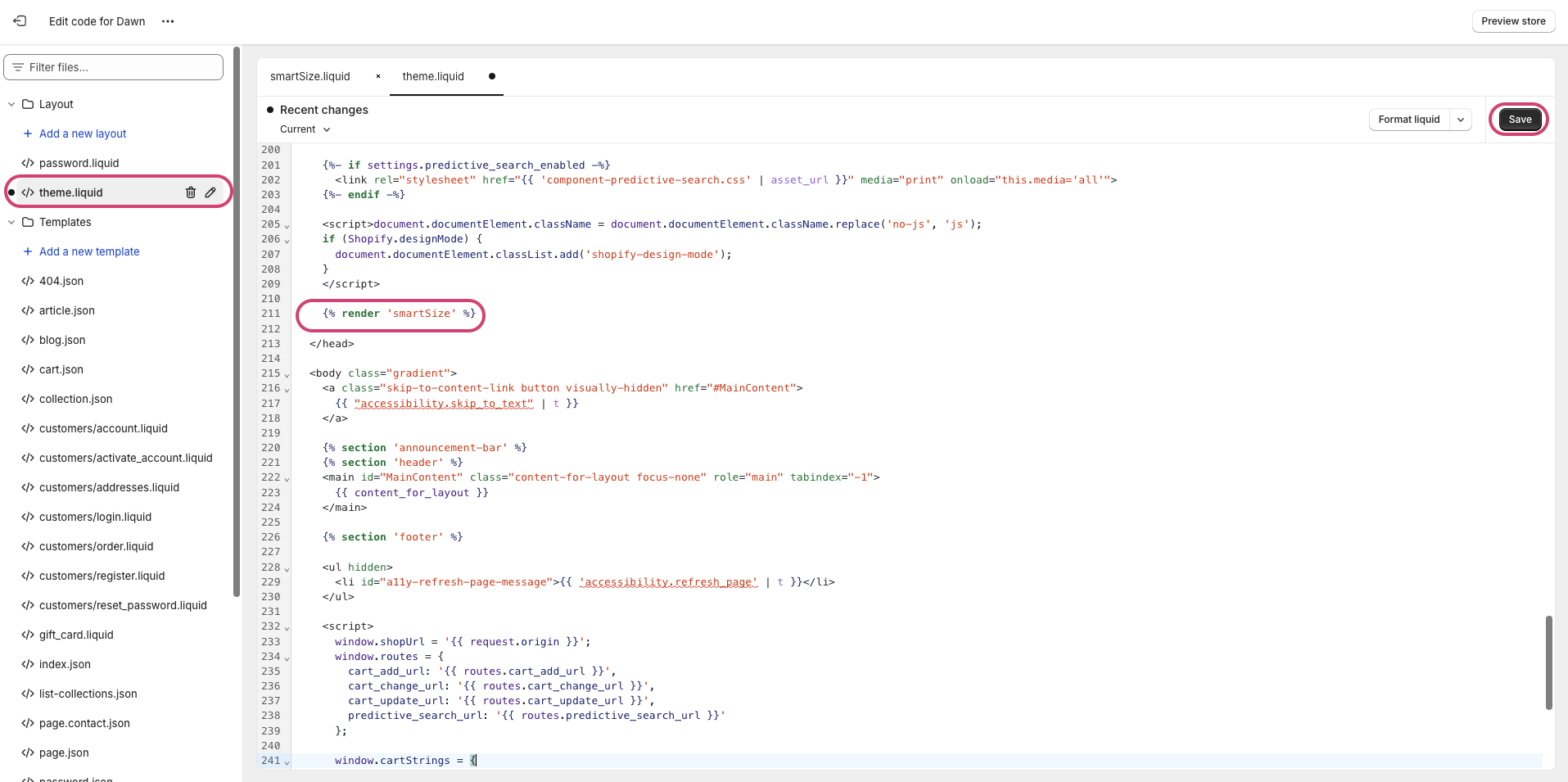Click Add a new template link
Image resolution: width=1568 pixels, height=782 pixels.
point(89,251)
